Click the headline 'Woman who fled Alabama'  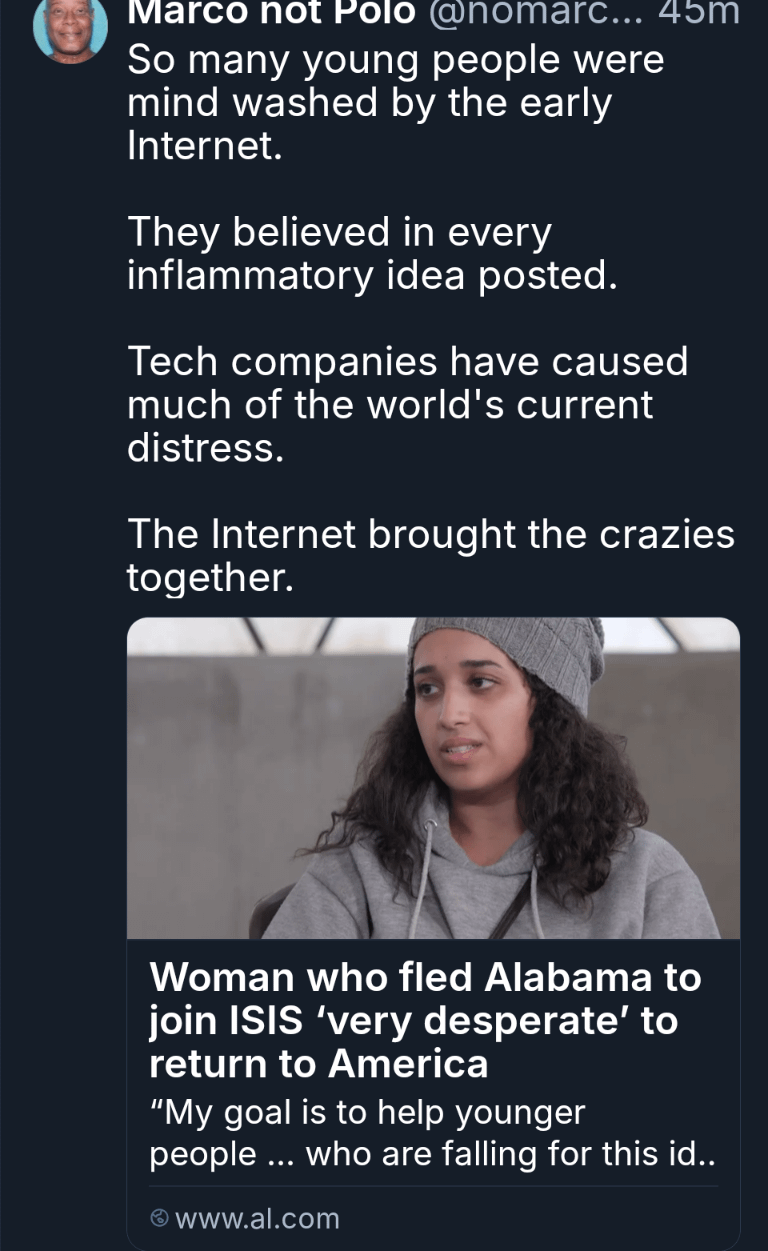pyautogui.click(x=425, y=976)
